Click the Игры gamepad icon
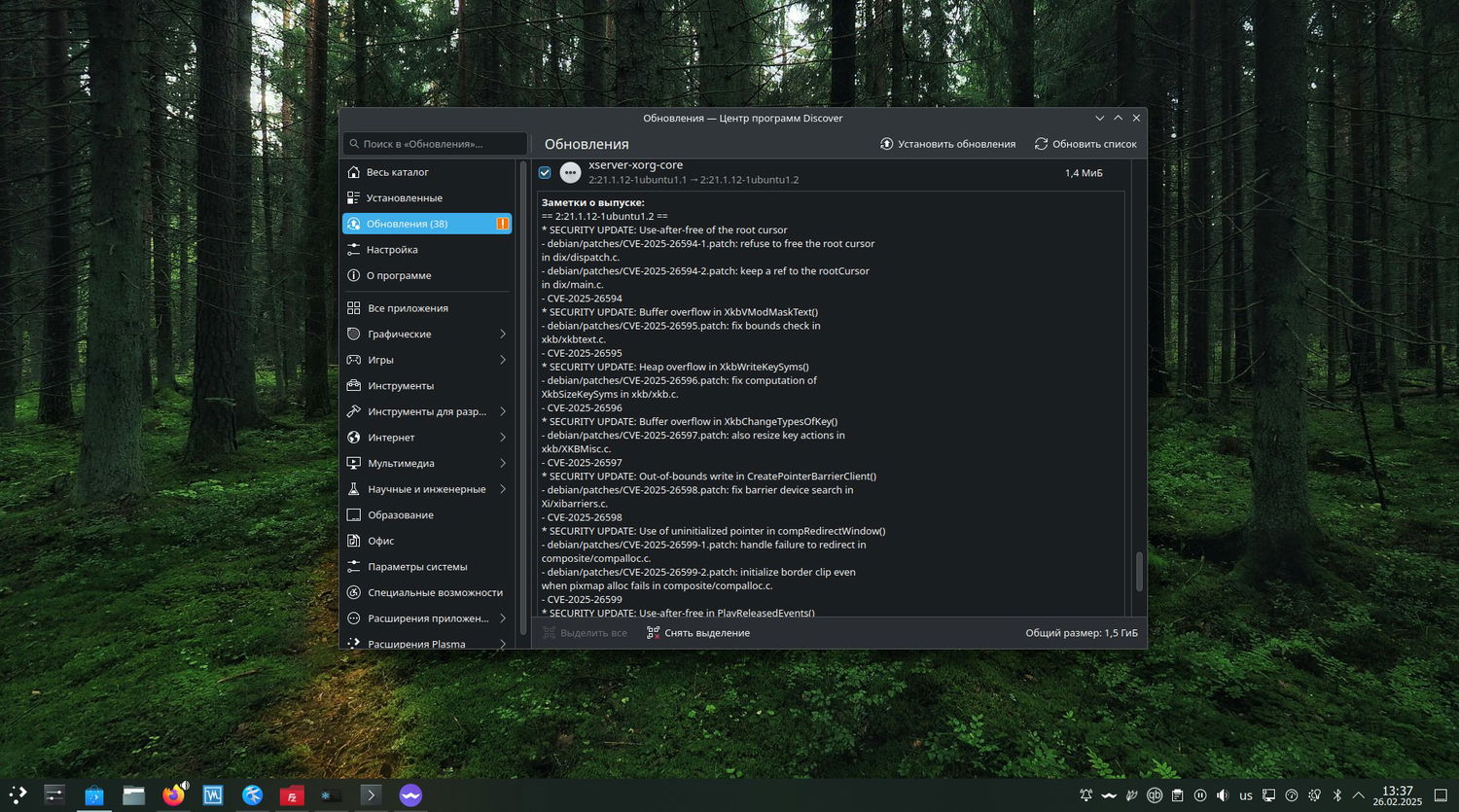Image resolution: width=1459 pixels, height=812 pixels. point(354,360)
